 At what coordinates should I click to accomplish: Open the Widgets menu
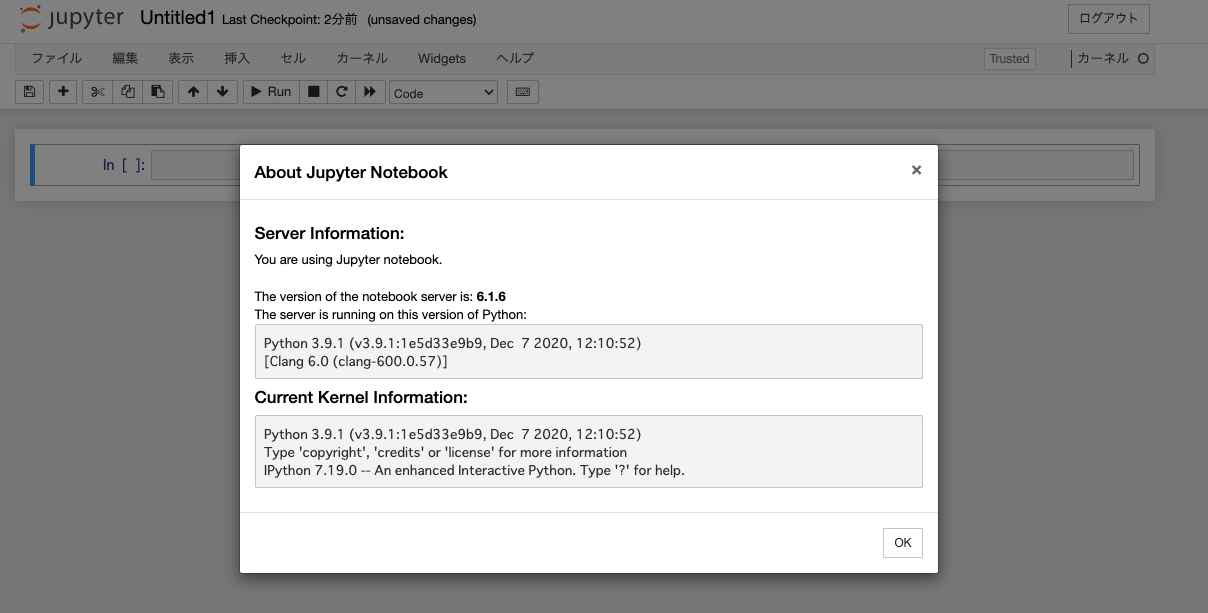click(x=442, y=58)
